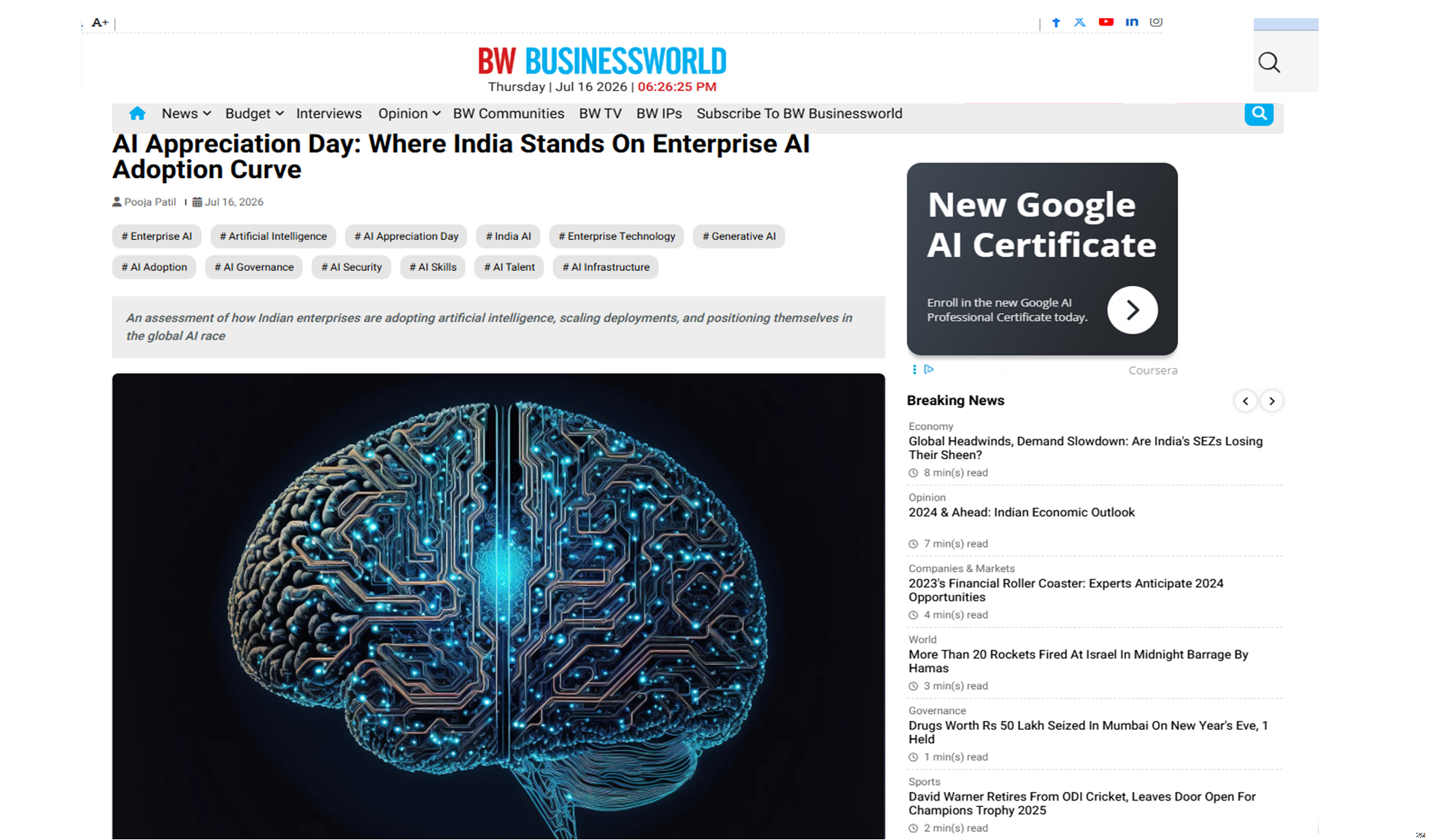Select the India AI tag
The image size is (1442, 840).
point(509,236)
